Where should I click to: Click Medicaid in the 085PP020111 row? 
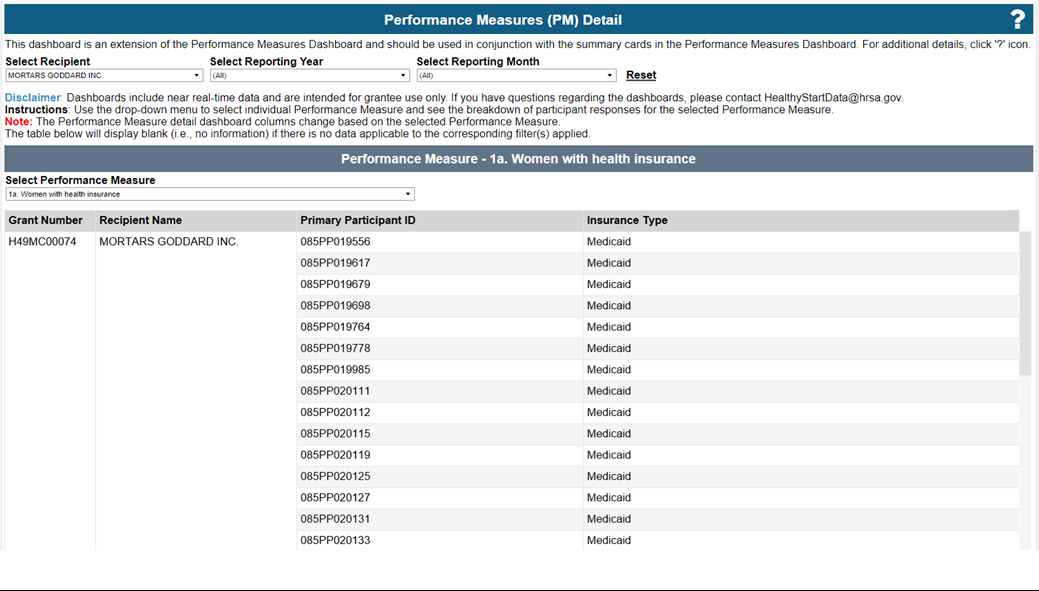tap(609, 391)
